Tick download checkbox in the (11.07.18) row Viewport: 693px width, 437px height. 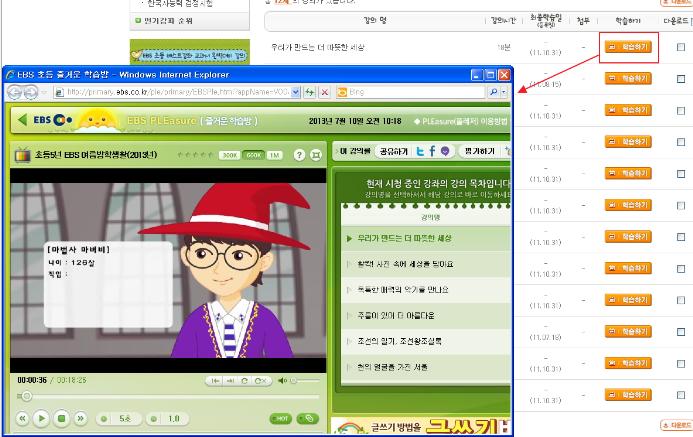(x=681, y=332)
